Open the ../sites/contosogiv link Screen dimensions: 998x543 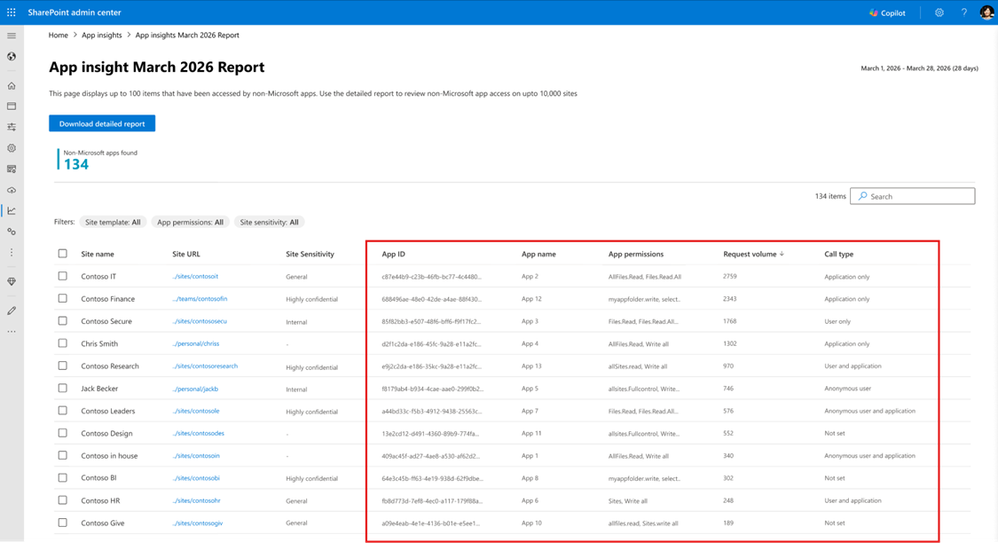pos(198,523)
